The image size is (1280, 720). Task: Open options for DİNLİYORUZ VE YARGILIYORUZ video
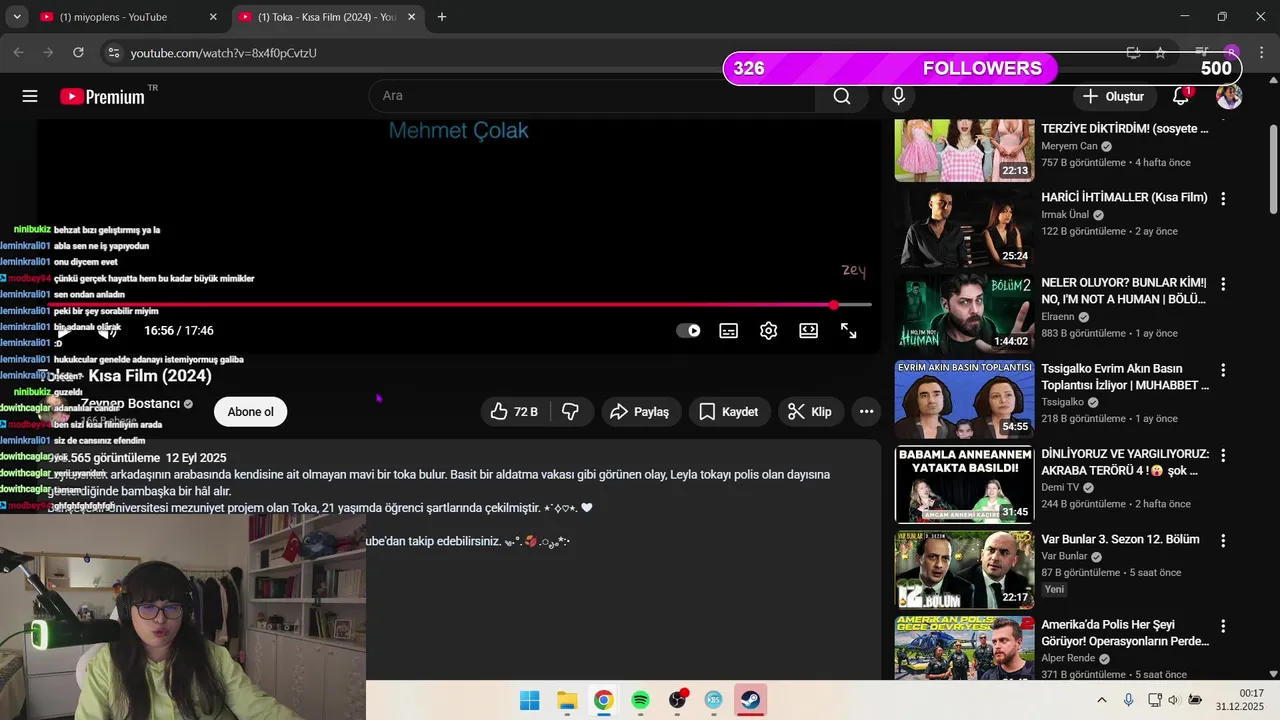(1223, 455)
